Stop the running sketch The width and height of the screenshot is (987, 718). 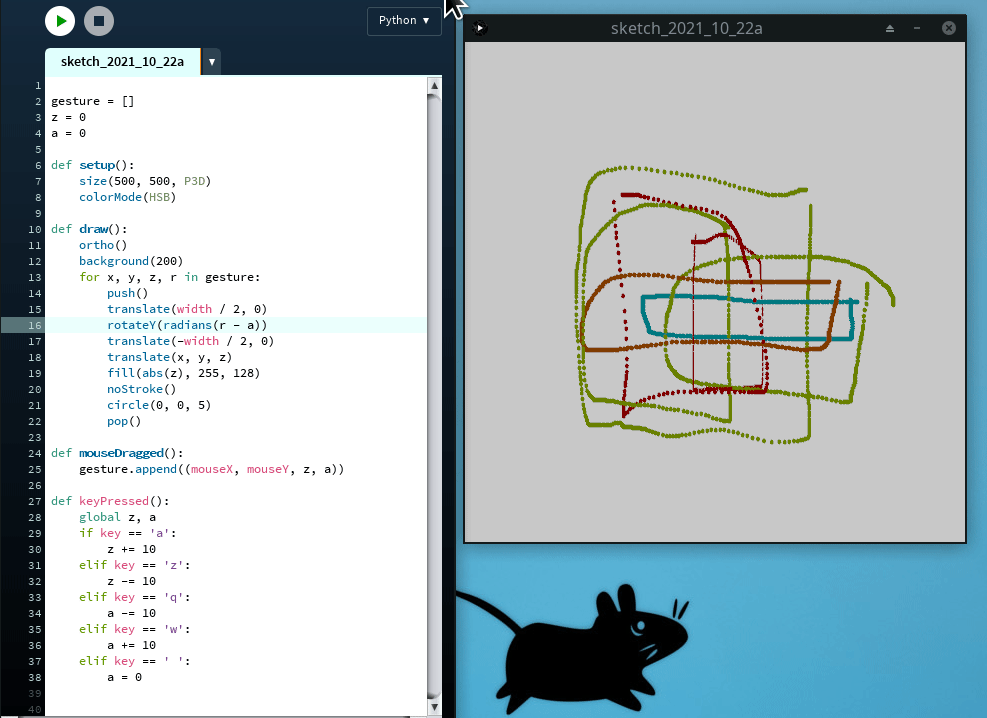tap(97, 21)
